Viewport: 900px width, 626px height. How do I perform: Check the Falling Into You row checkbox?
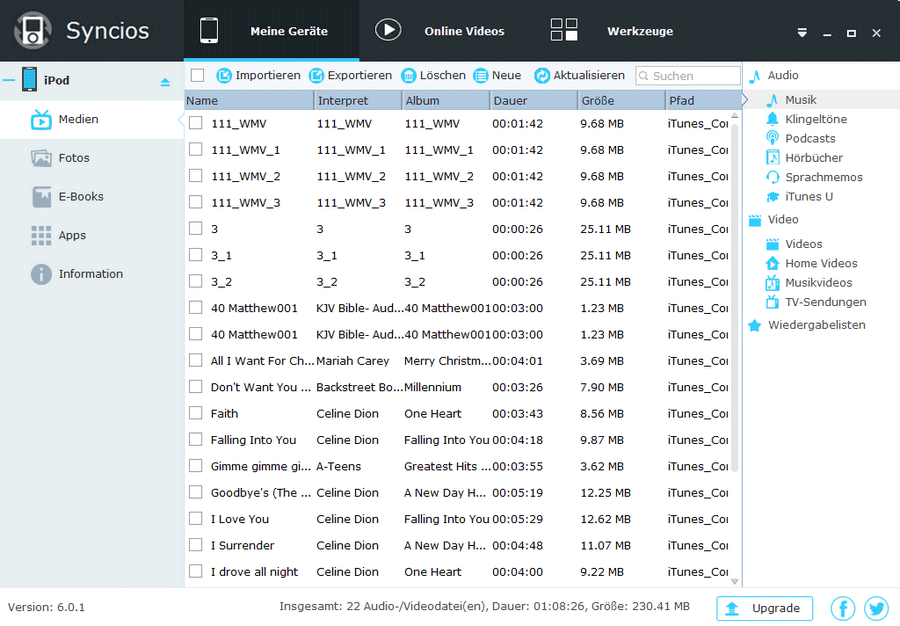[196, 440]
